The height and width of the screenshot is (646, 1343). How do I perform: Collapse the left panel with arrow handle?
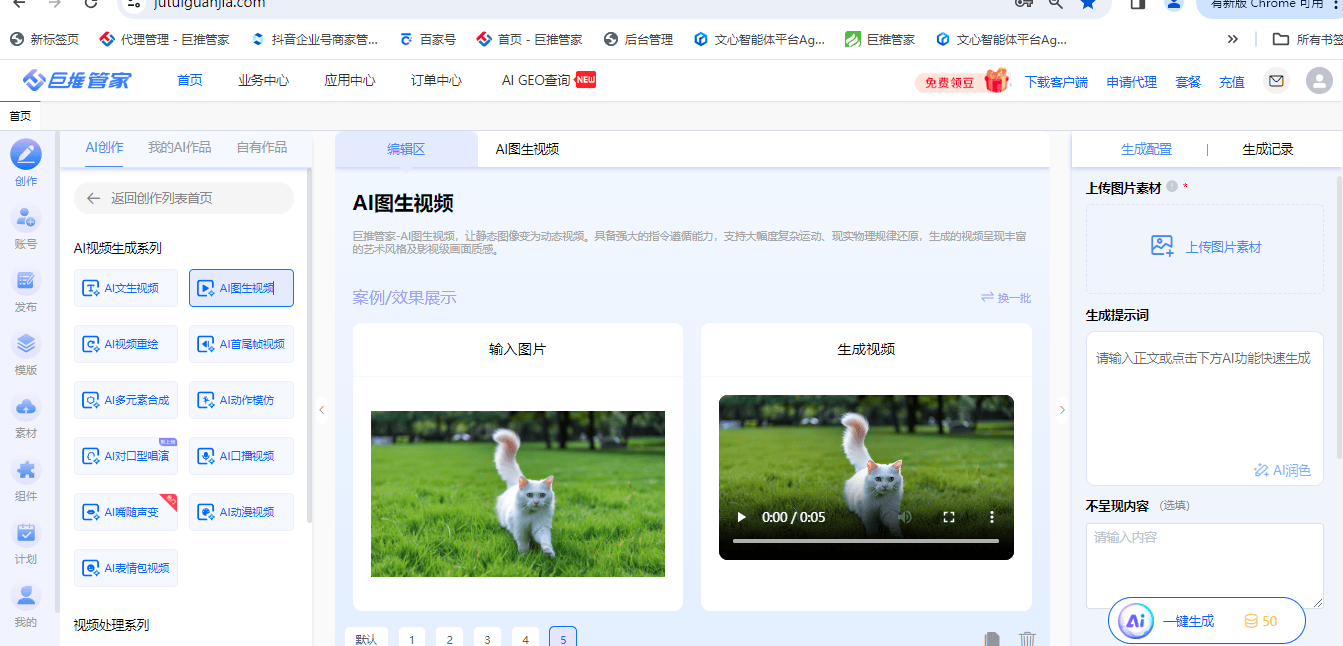coord(321,409)
